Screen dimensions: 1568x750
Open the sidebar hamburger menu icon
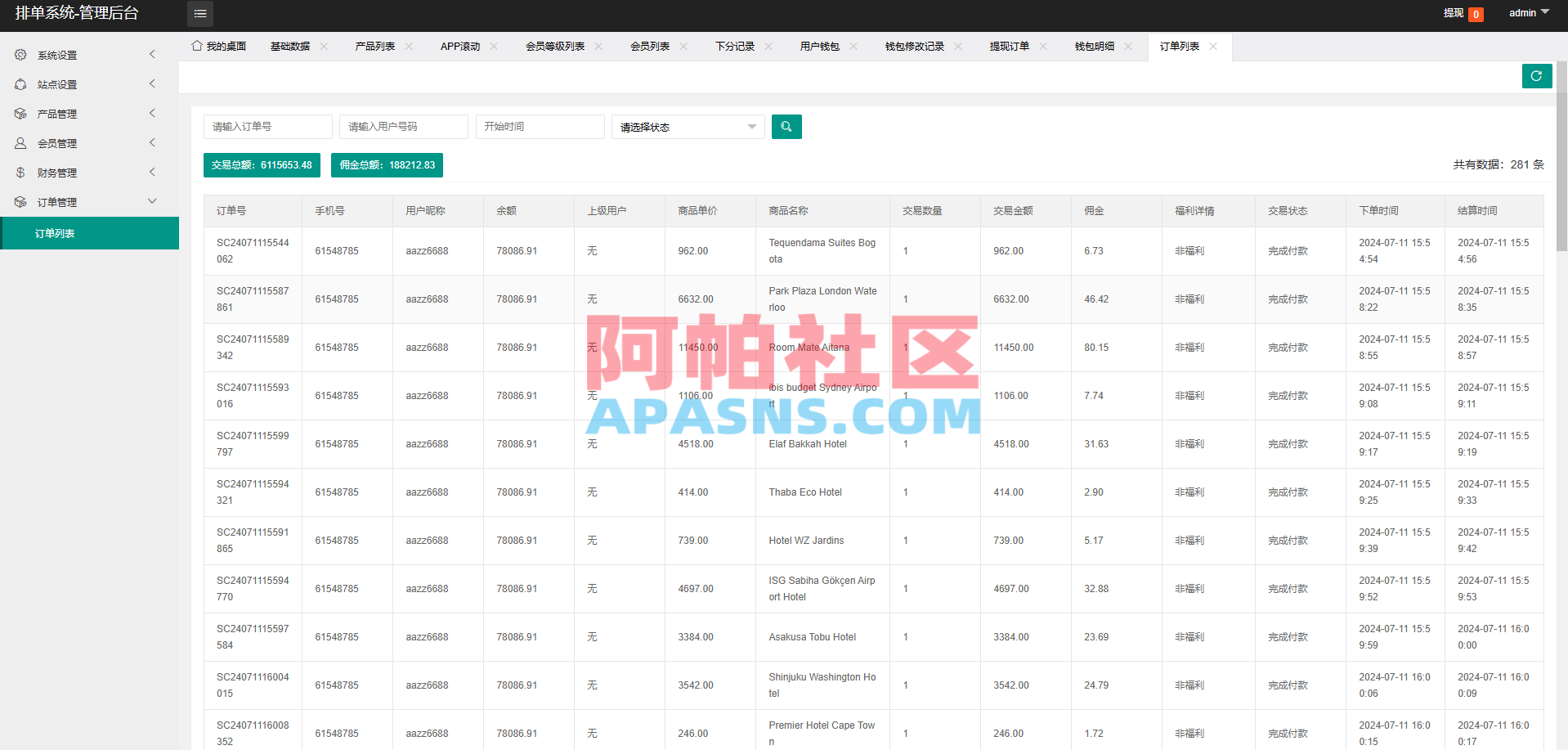click(x=199, y=14)
